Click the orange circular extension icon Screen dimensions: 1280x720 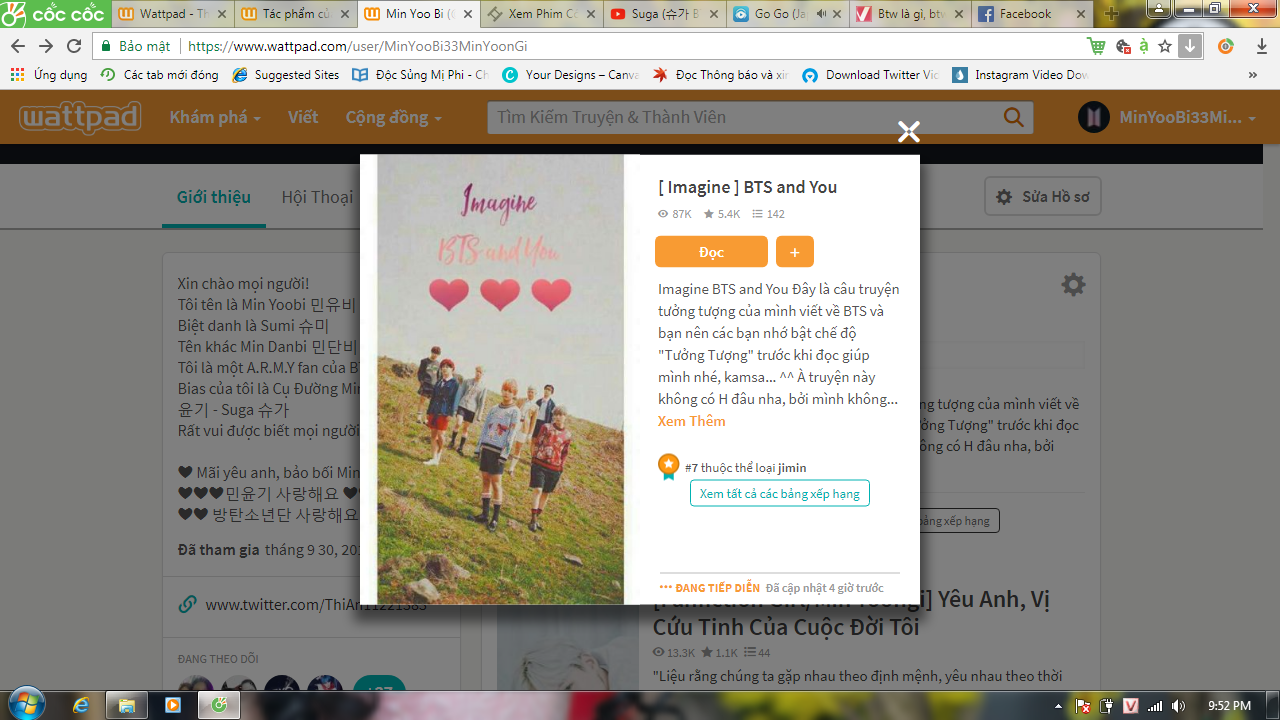1226,46
